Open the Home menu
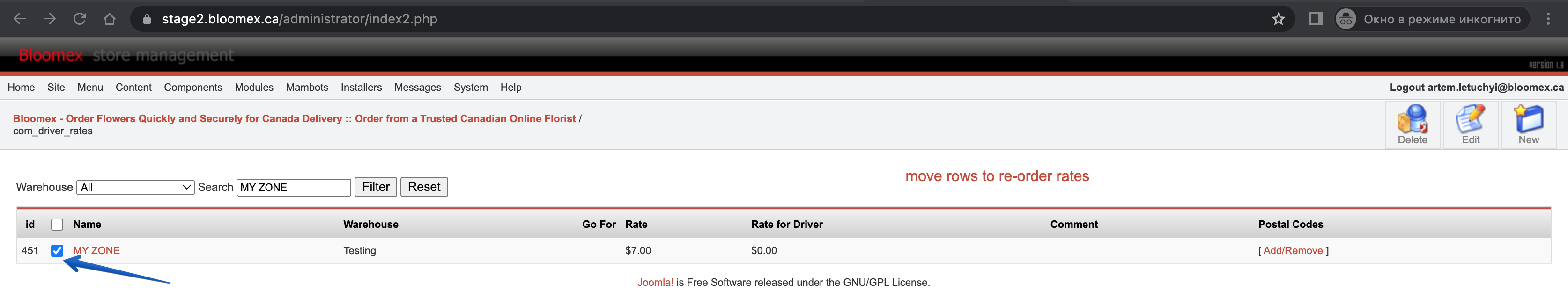Image resolution: width=1568 pixels, height=292 pixels. coord(21,87)
